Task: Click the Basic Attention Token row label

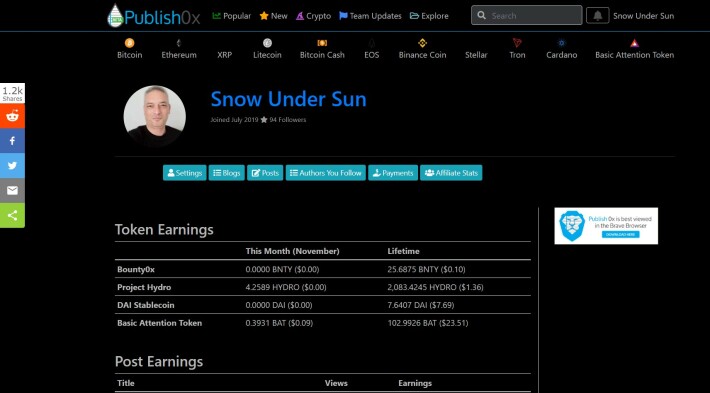Action: coord(159,323)
